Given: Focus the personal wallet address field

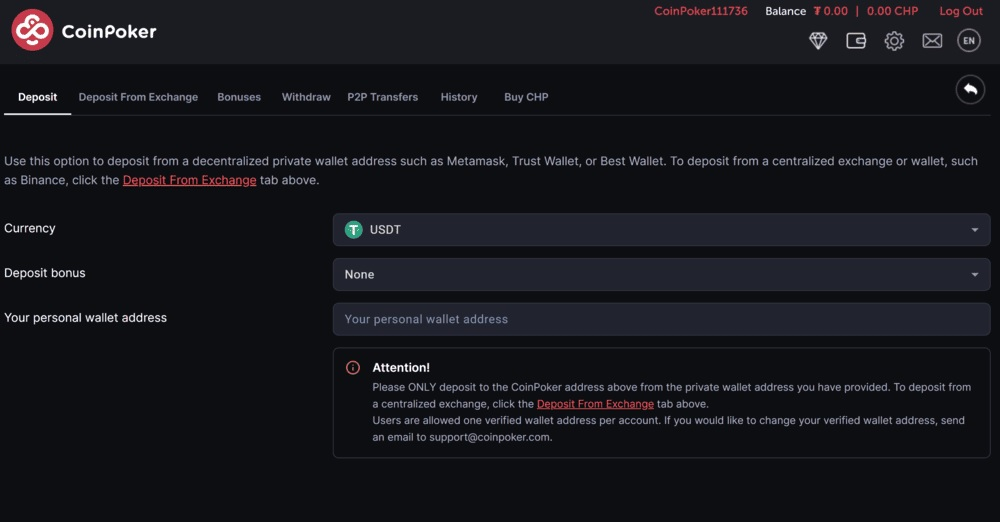Looking at the screenshot, I should point(661,319).
